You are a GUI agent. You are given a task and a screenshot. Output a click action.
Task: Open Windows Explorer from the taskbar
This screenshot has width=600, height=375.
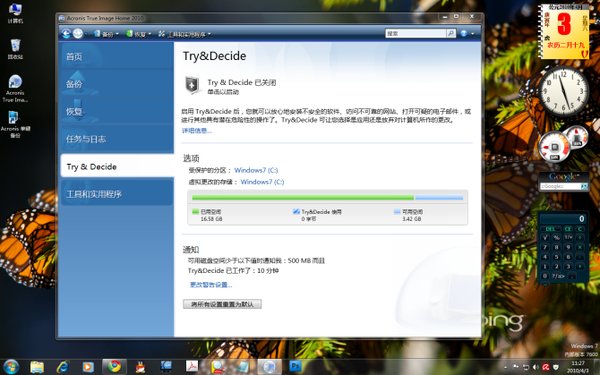tap(37, 367)
